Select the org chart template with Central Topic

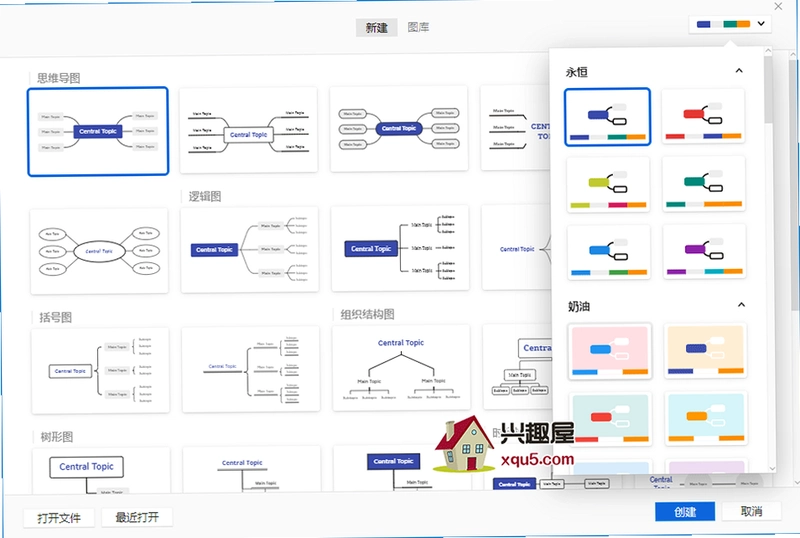401,368
